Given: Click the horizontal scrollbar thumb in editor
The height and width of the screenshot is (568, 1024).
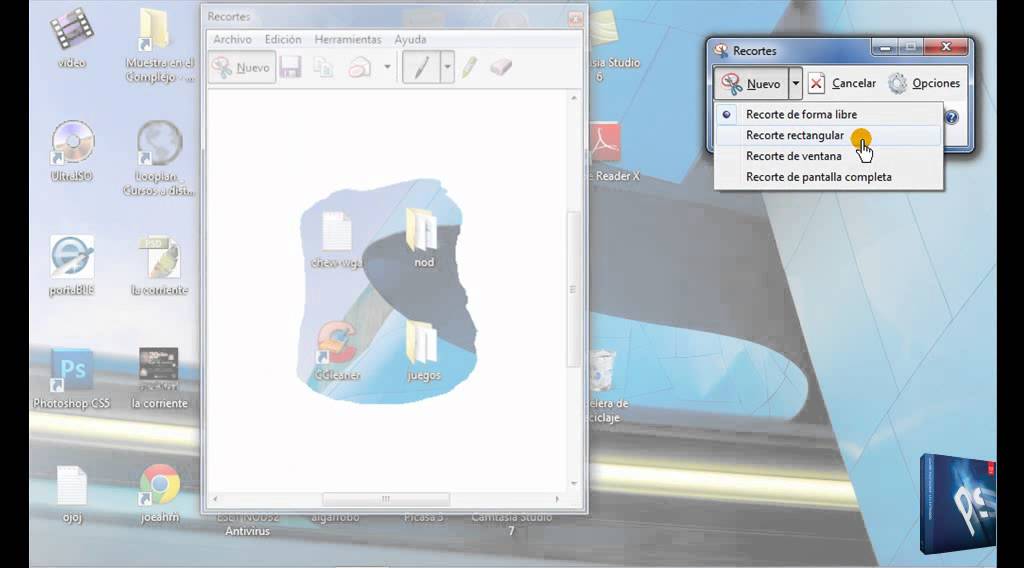Looking at the screenshot, I should tap(386, 499).
